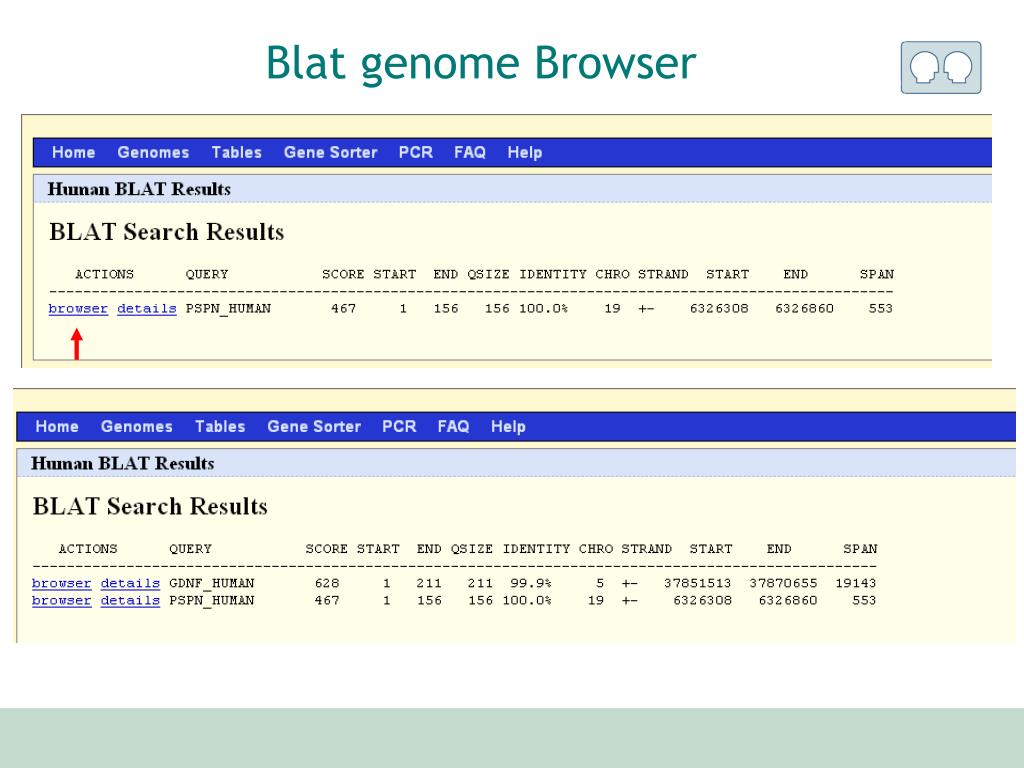The height and width of the screenshot is (768, 1024).
Task: Click the upper panel span value 553
Action: pos(880,308)
